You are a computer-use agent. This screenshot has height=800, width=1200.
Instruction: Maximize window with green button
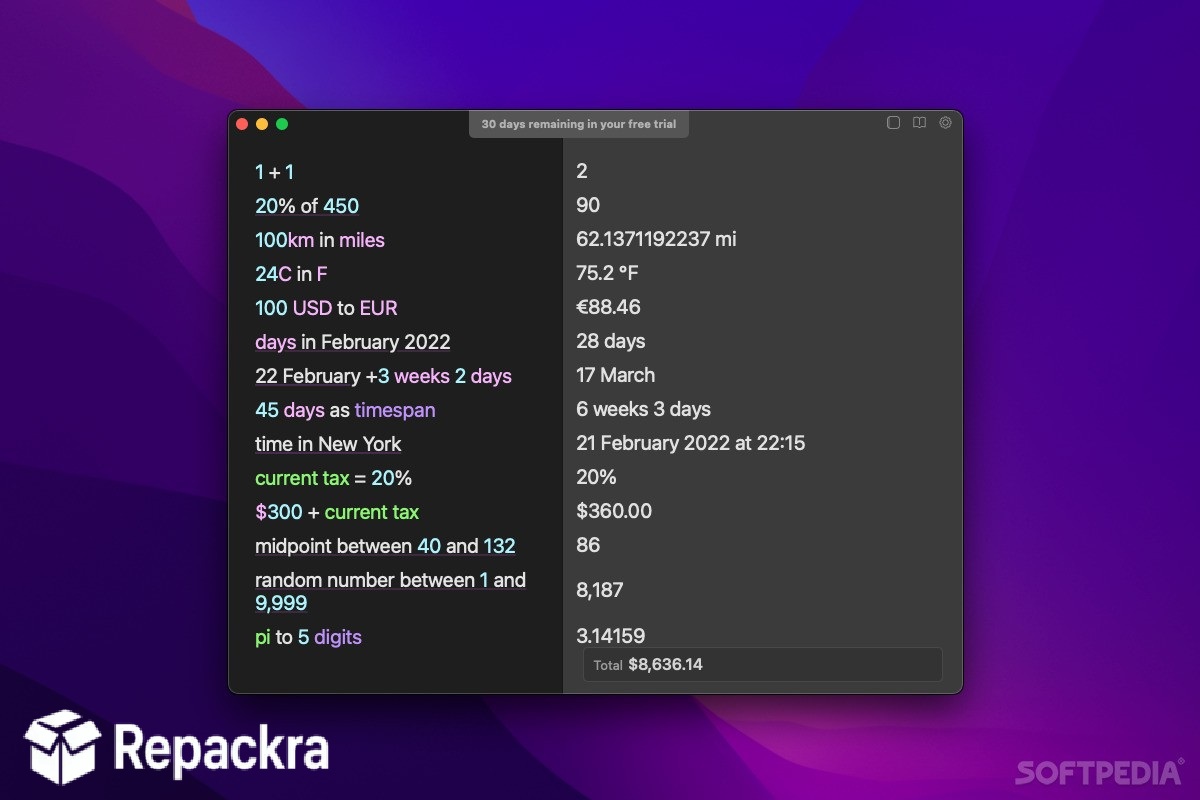point(282,124)
